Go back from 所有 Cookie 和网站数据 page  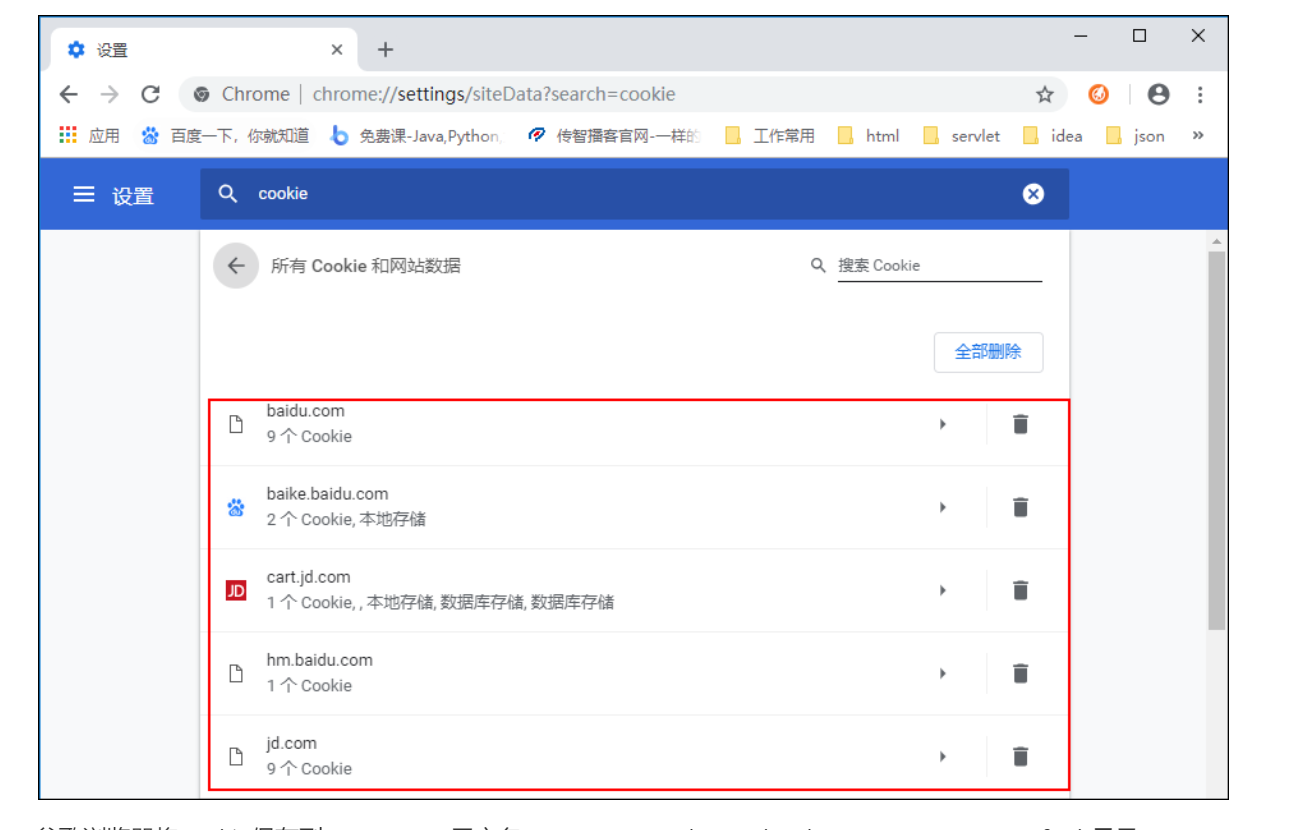pos(236,265)
